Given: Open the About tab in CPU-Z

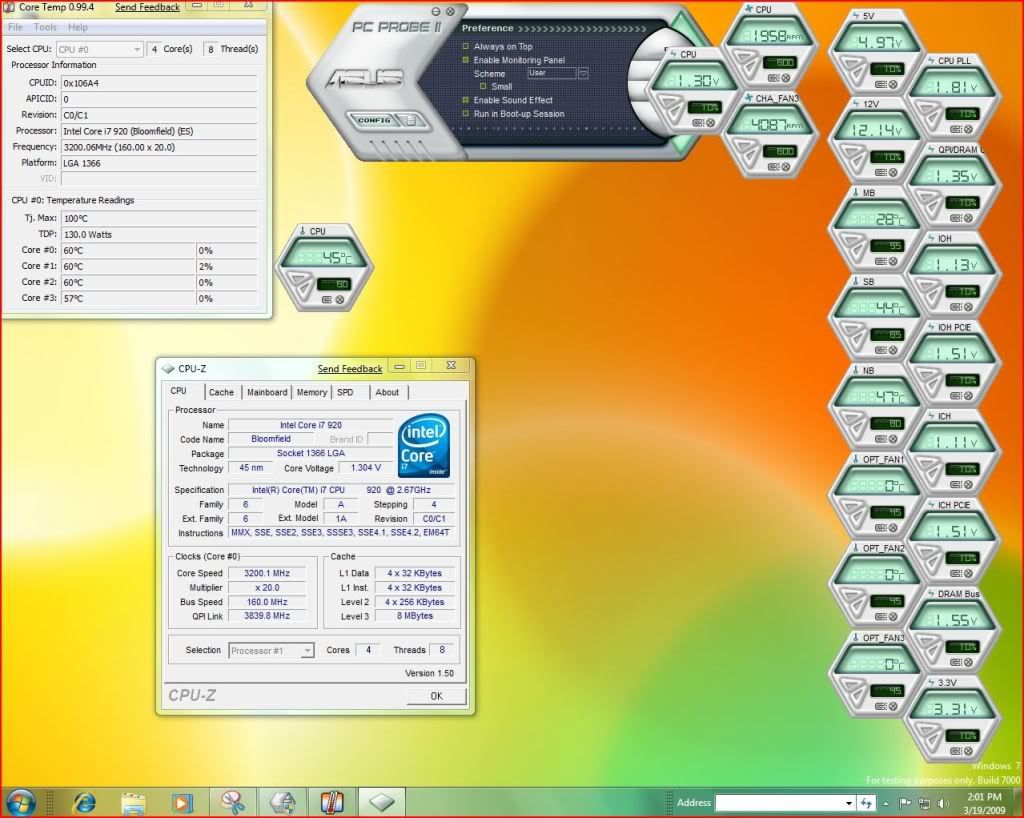Looking at the screenshot, I should (x=387, y=392).
